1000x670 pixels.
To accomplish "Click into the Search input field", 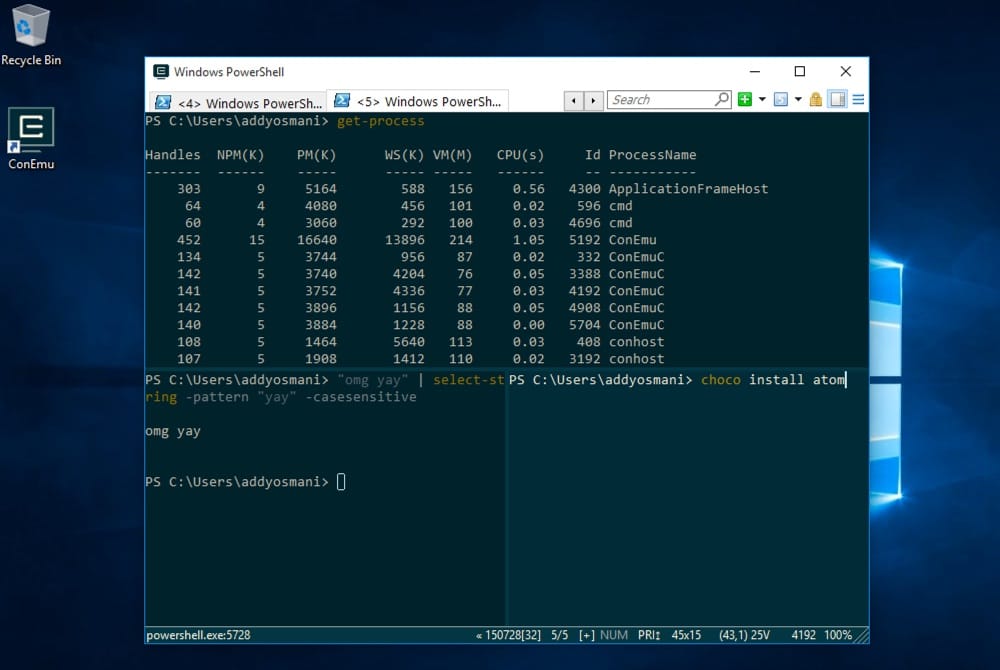I will coord(660,100).
